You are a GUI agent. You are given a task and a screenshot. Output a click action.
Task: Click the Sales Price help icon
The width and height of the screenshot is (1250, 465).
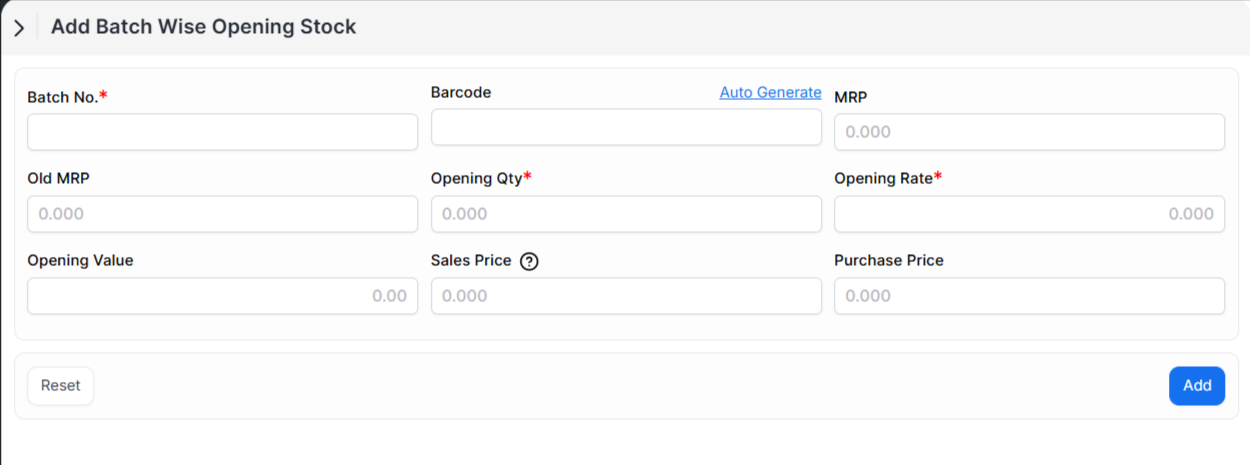(530, 261)
